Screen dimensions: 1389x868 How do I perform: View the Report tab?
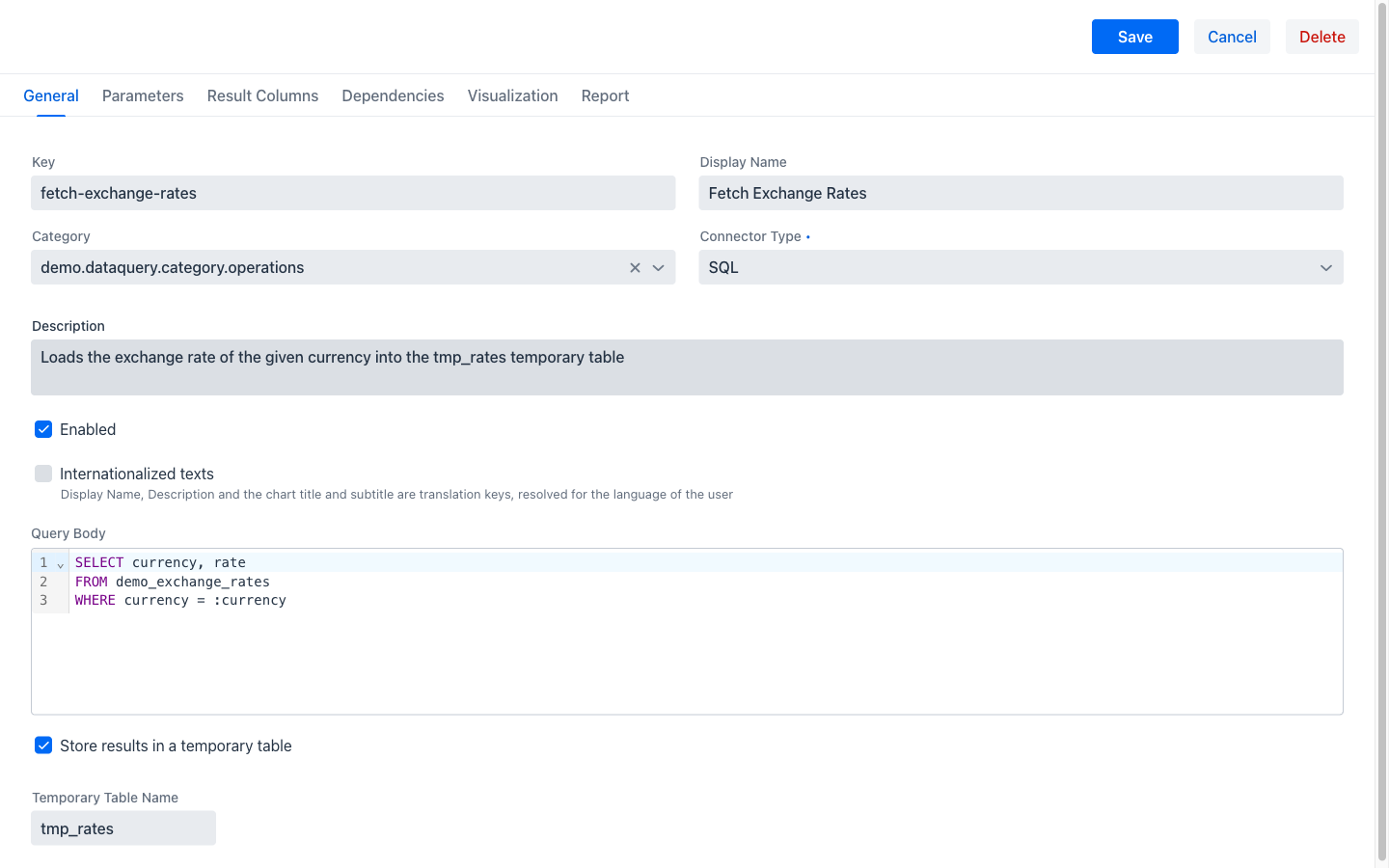pyautogui.click(x=605, y=95)
